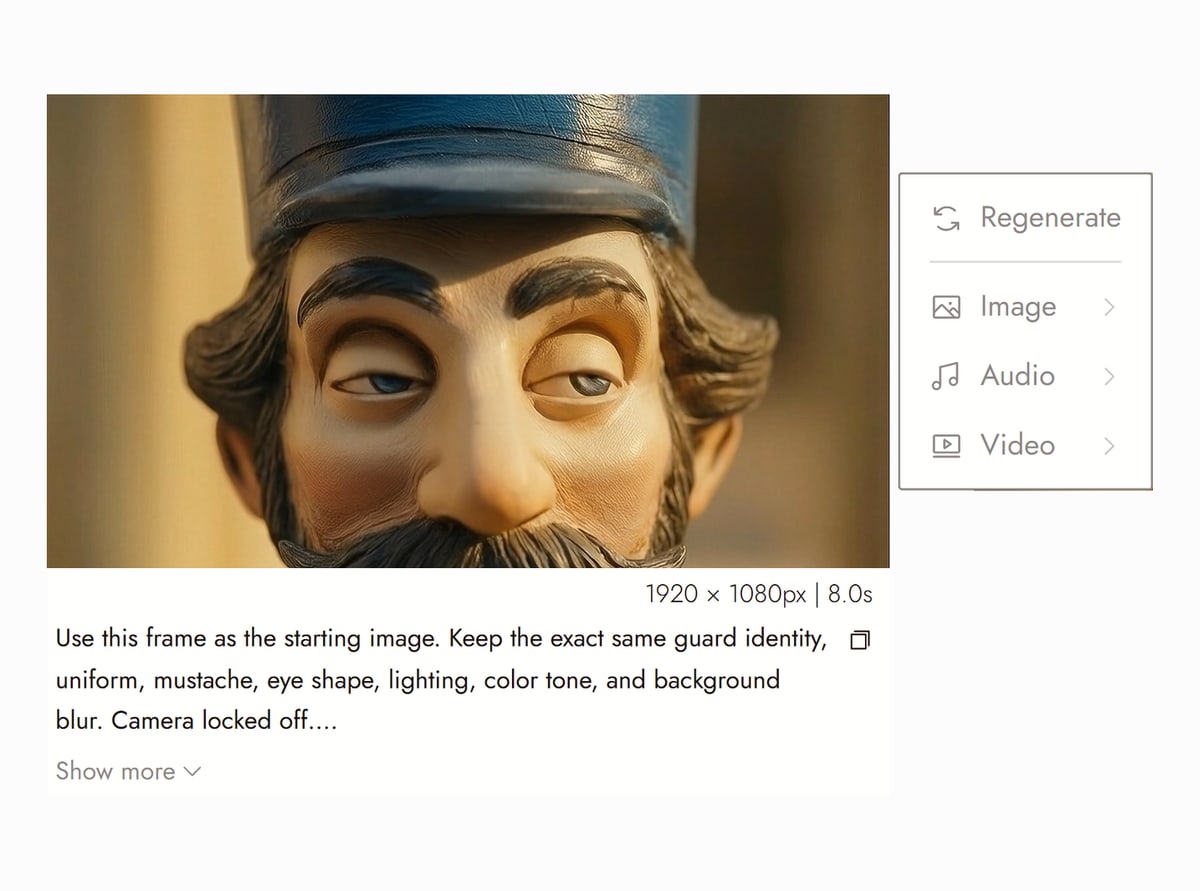Click the Audio music note icon
Image resolution: width=1200 pixels, height=891 pixels.
point(946,376)
